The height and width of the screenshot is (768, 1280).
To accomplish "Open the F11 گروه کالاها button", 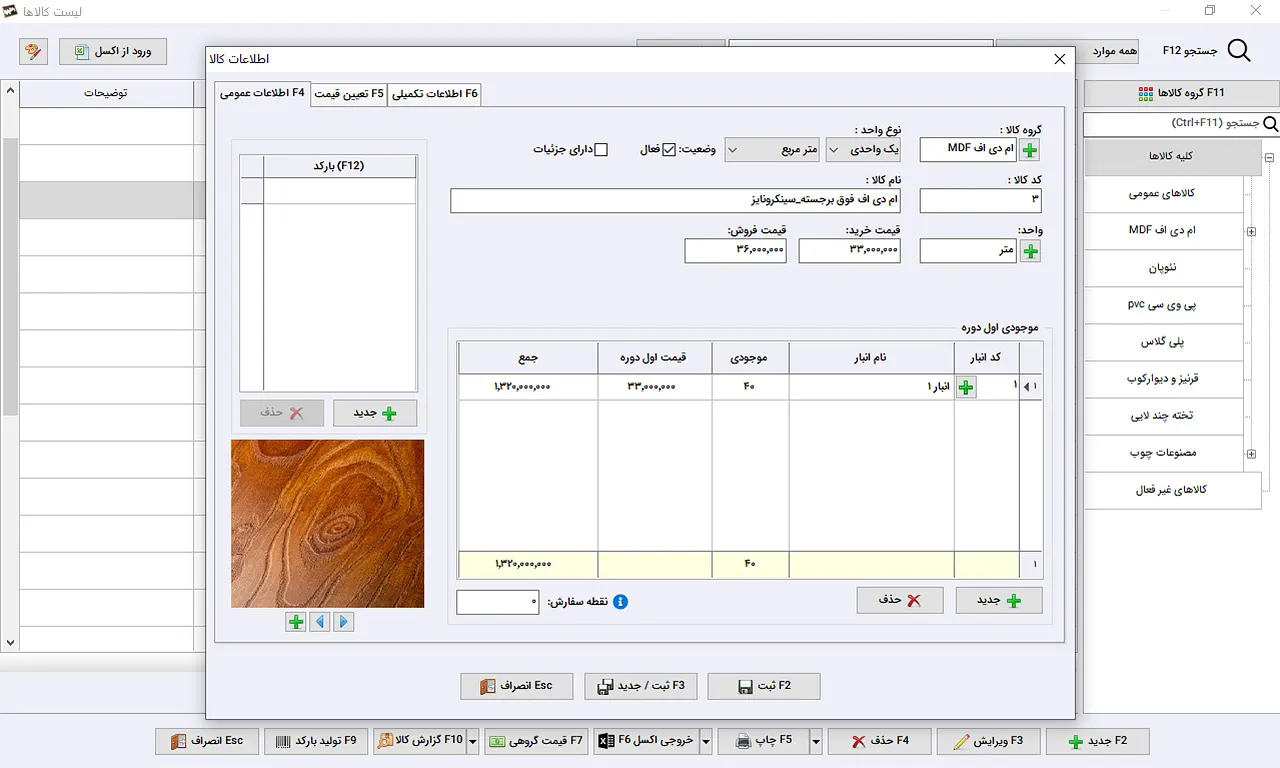I will click(1181, 93).
